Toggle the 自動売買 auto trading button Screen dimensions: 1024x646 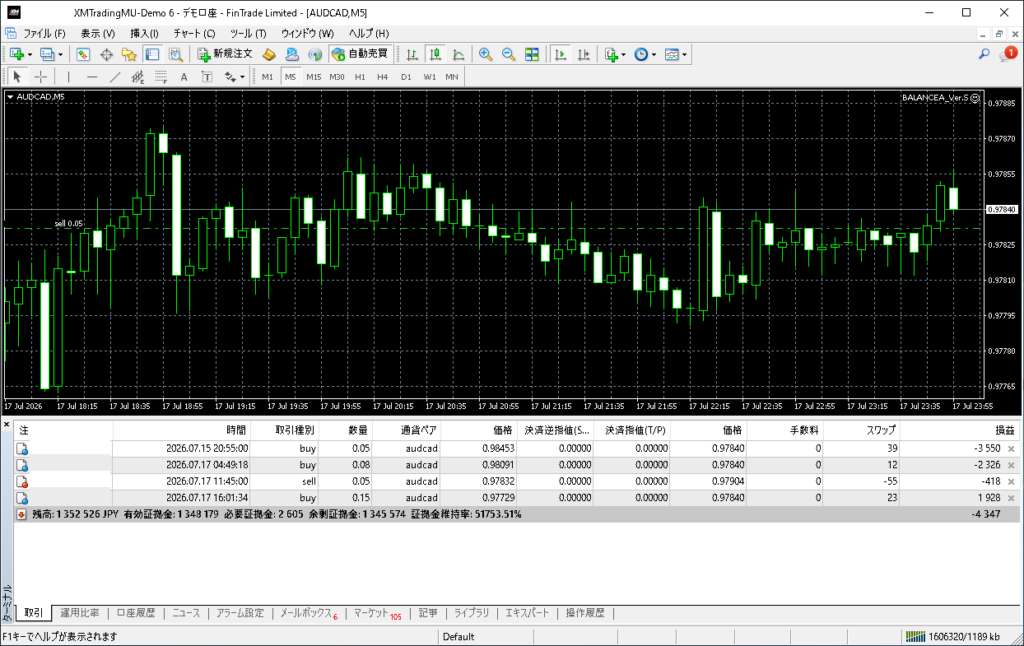pos(360,54)
